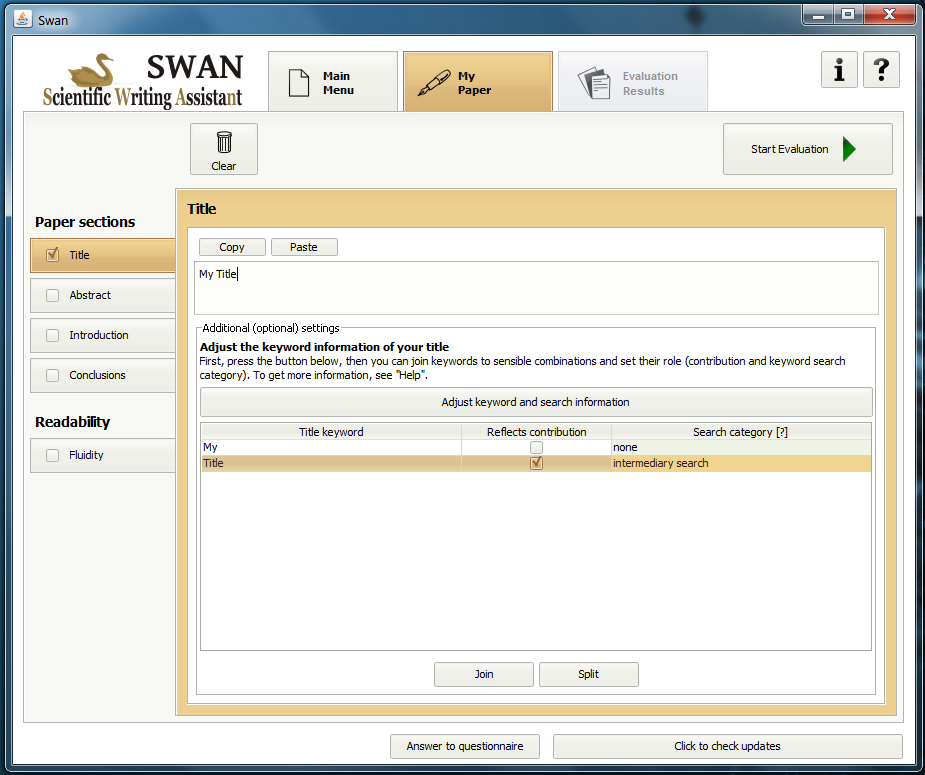The width and height of the screenshot is (925, 775).
Task: Click the Copy button
Action: pos(232,247)
